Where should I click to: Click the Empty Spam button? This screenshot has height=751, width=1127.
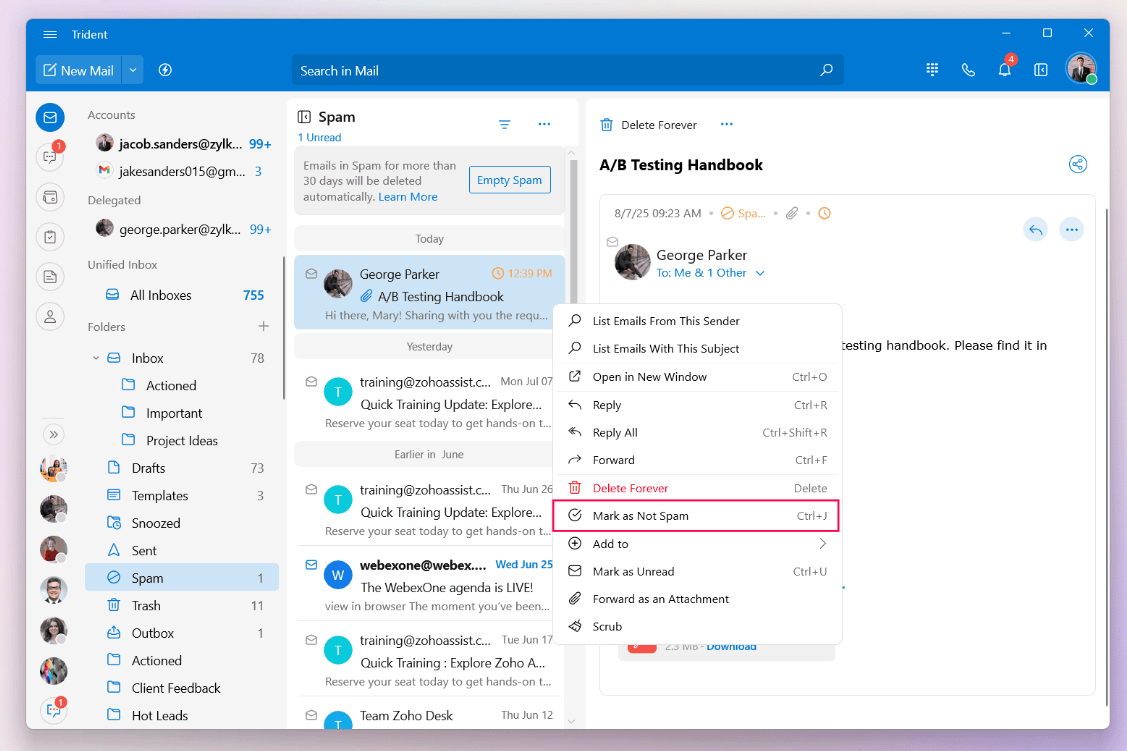tap(510, 180)
